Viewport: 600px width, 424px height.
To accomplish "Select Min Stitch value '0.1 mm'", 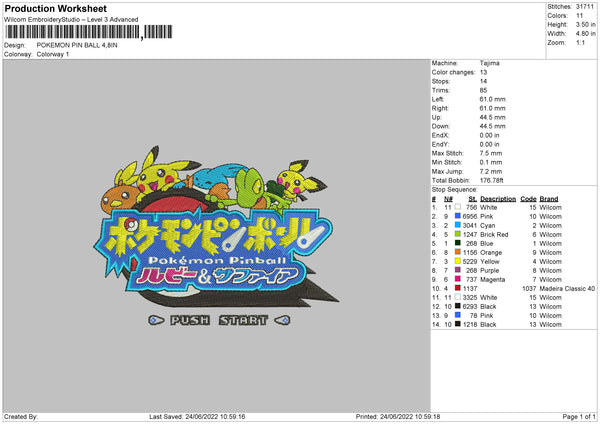I will tap(491, 162).
